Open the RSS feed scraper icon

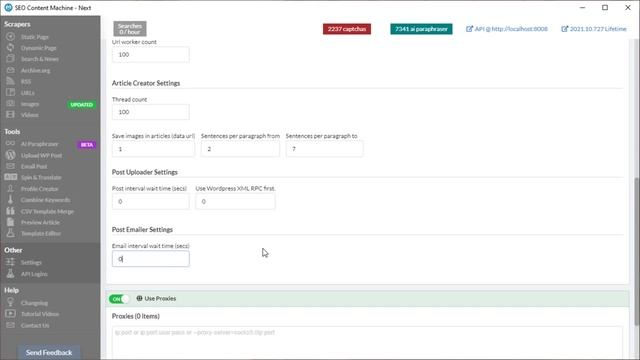[x=10, y=81]
